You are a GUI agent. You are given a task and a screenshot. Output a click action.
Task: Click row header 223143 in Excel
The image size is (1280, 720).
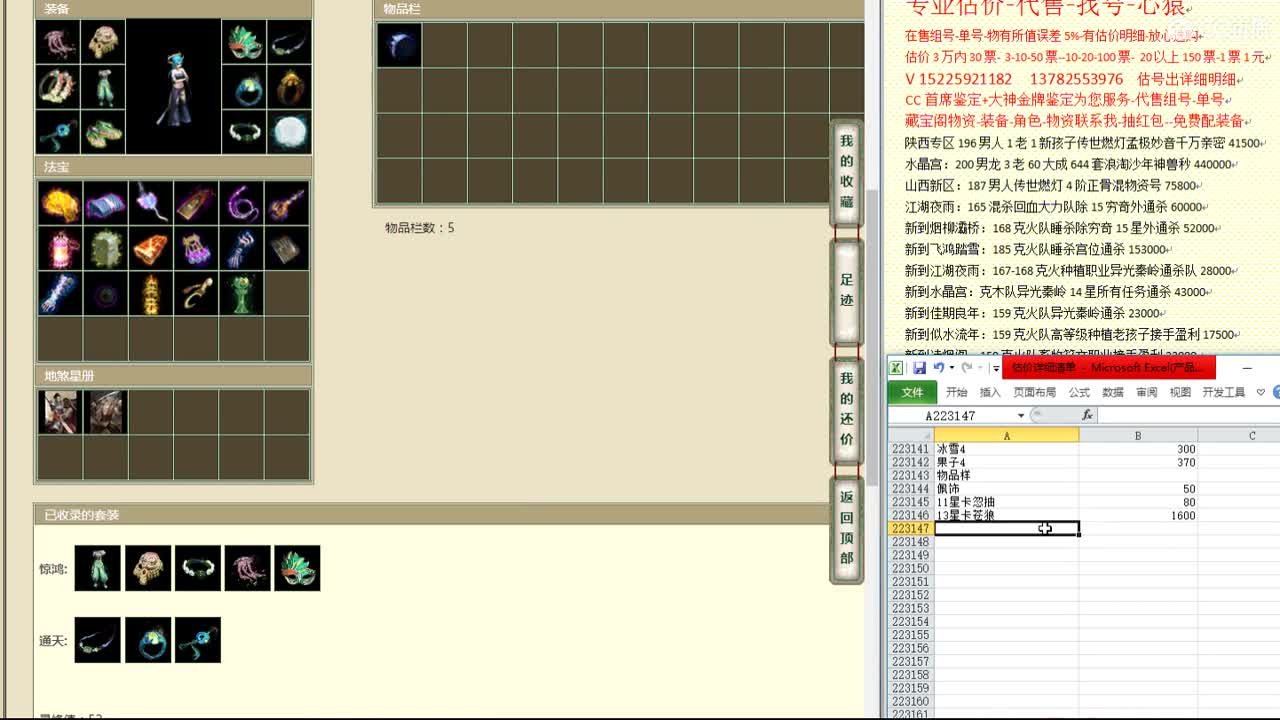click(911, 475)
